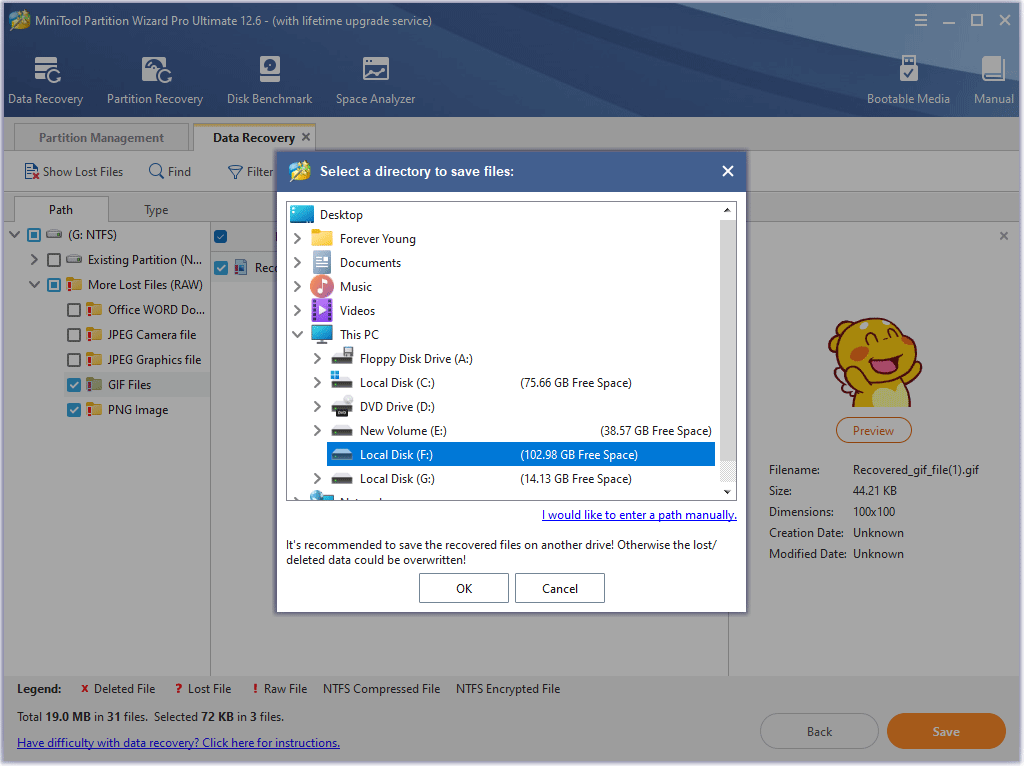Launch Disk Benchmark
1026x767 pixels.
[x=269, y=78]
